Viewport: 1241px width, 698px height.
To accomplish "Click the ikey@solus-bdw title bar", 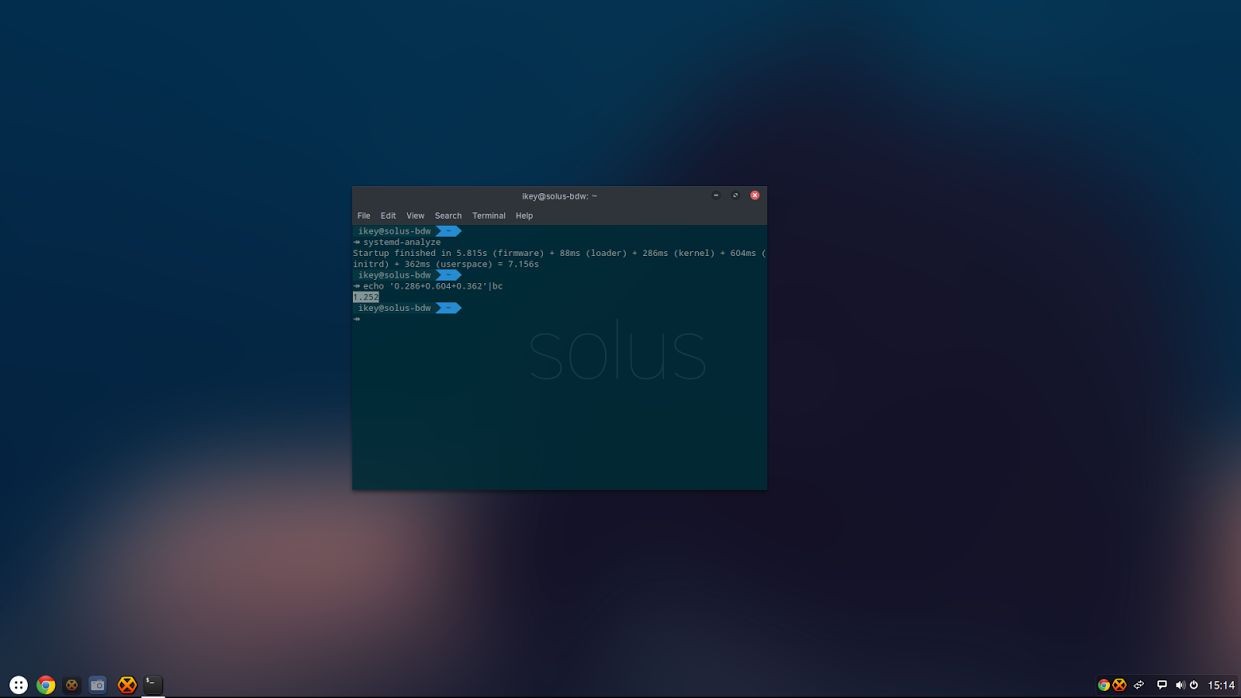I will tap(558, 196).
